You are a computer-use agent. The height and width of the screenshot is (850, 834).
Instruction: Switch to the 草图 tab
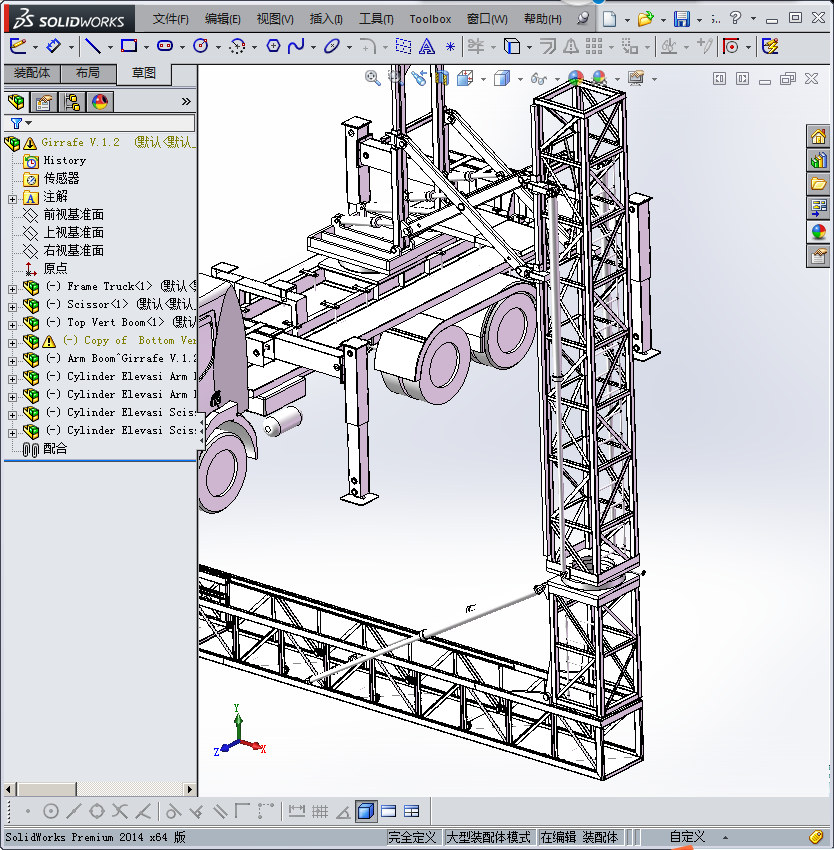144,73
